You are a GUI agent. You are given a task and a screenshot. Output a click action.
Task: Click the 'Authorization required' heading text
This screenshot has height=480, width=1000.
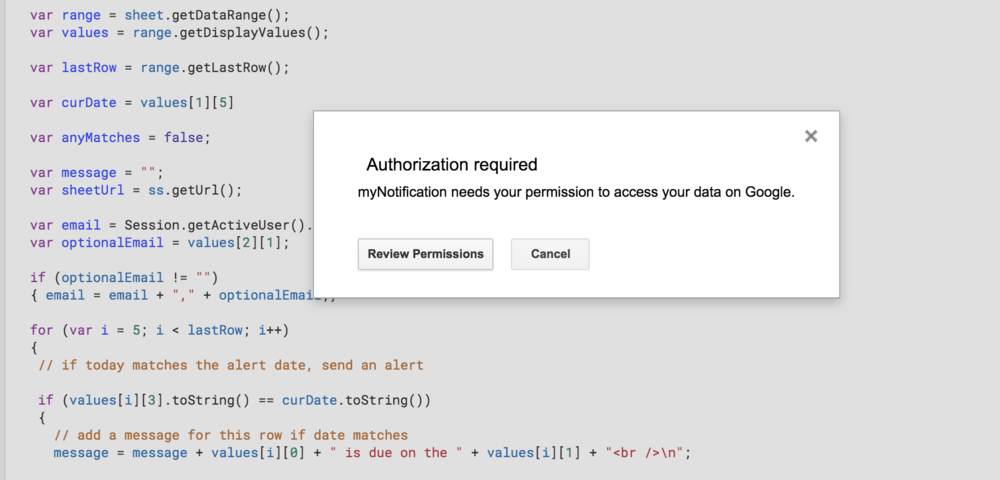coord(452,165)
